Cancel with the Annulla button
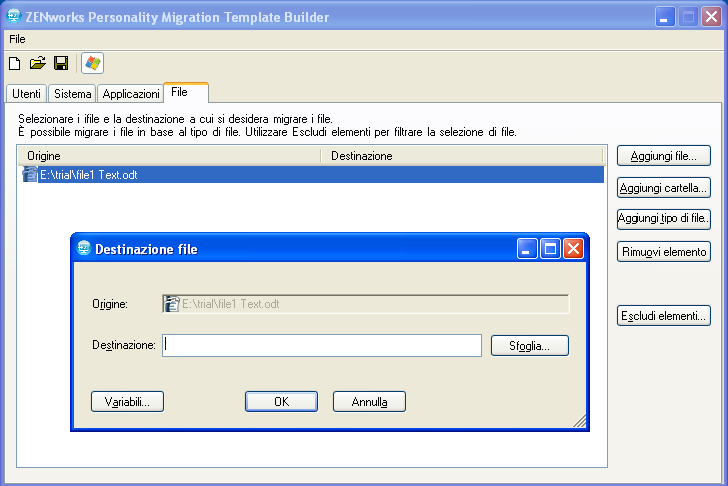 (x=369, y=402)
